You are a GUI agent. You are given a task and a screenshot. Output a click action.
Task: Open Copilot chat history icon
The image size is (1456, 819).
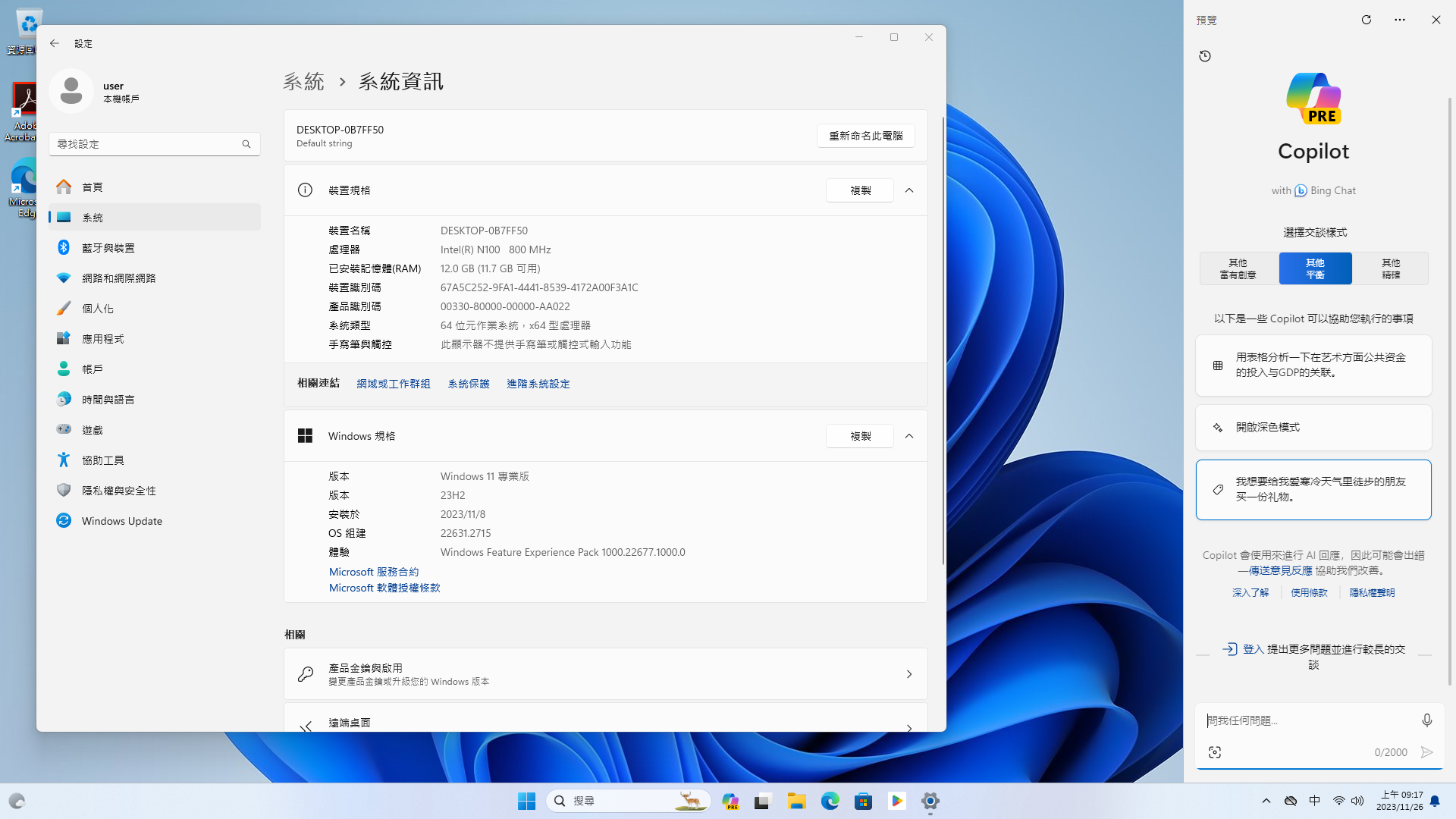pyautogui.click(x=1205, y=56)
